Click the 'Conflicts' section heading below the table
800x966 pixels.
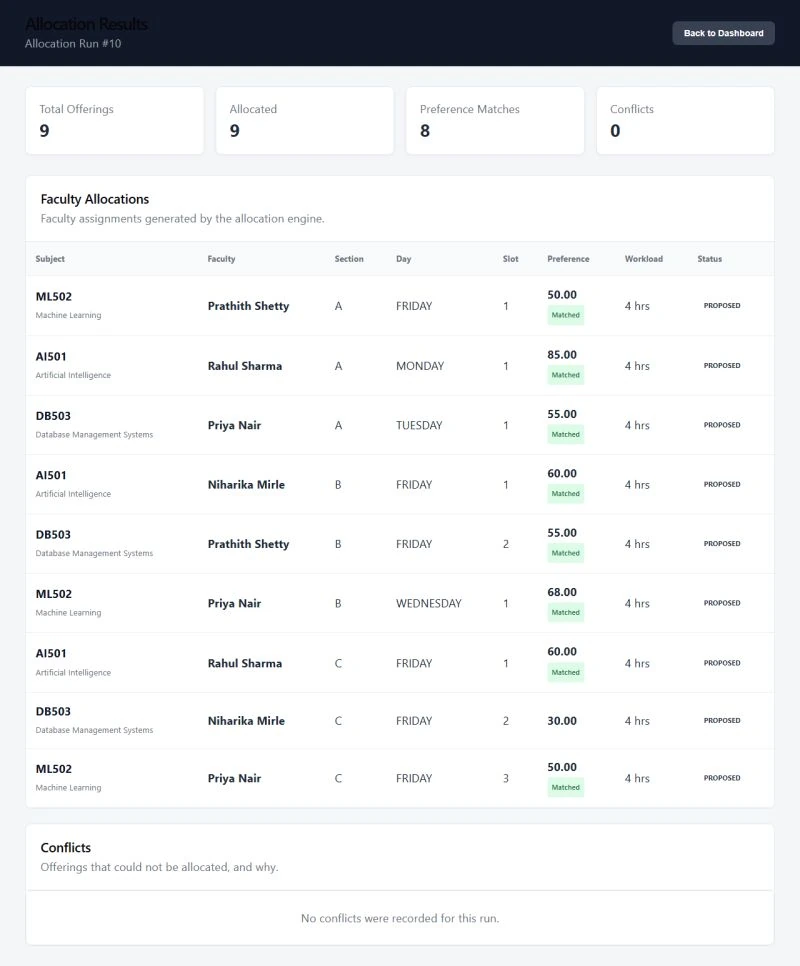tap(65, 848)
